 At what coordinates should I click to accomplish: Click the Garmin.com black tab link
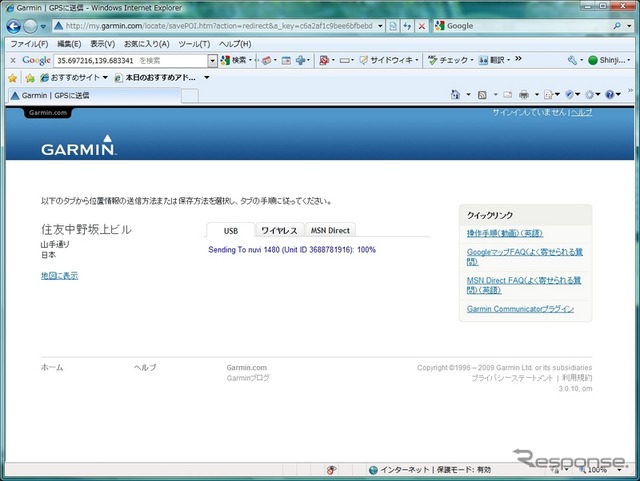(48, 113)
